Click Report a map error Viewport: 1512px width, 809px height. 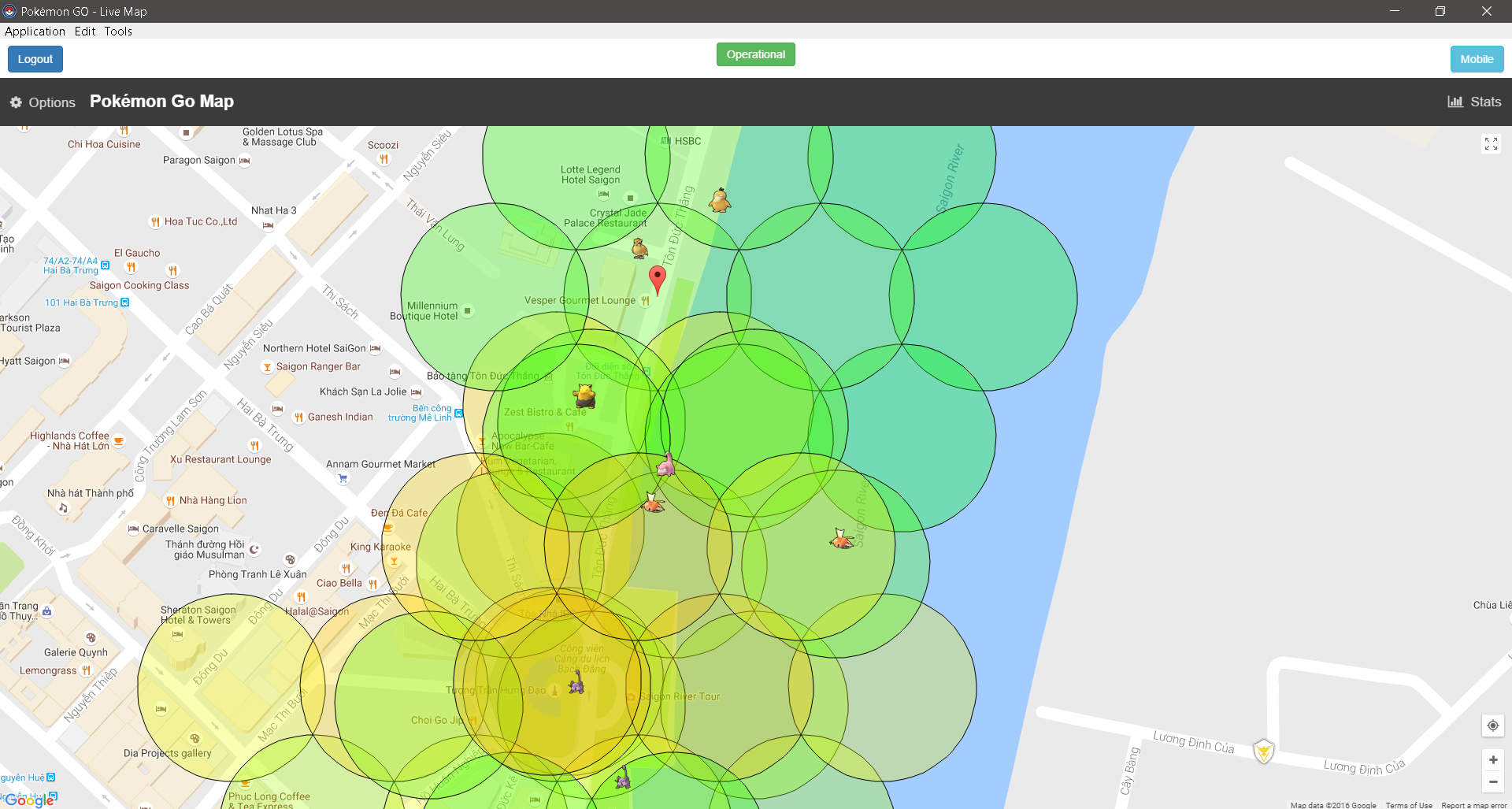pos(1474,805)
